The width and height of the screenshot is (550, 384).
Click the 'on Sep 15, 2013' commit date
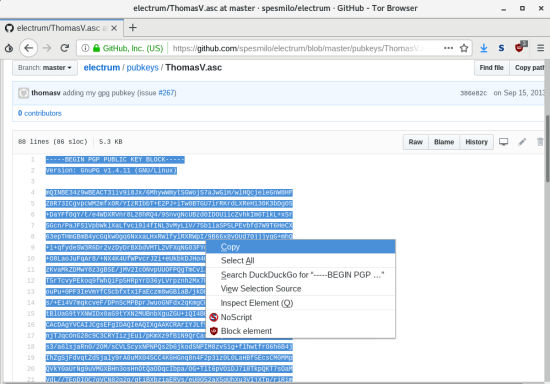(519, 93)
